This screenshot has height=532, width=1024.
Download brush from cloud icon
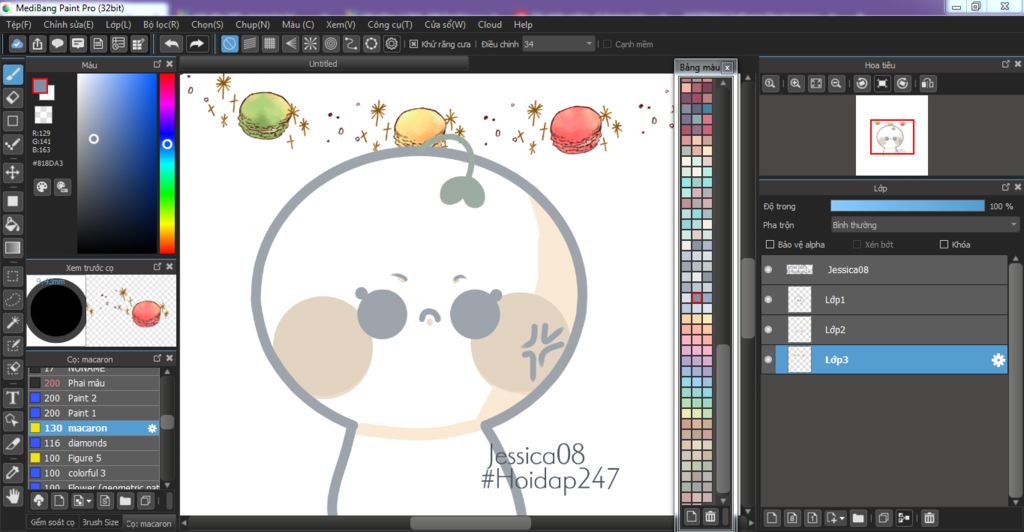pos(39,501)
